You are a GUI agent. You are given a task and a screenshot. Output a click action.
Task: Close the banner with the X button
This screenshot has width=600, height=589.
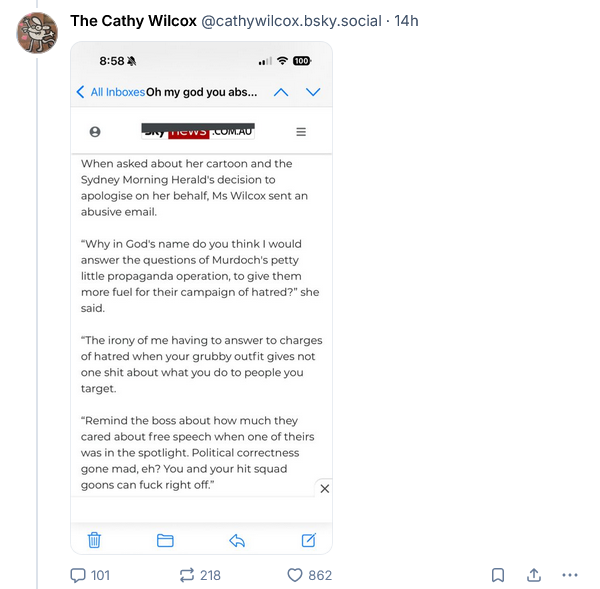(x=324, y=489)
